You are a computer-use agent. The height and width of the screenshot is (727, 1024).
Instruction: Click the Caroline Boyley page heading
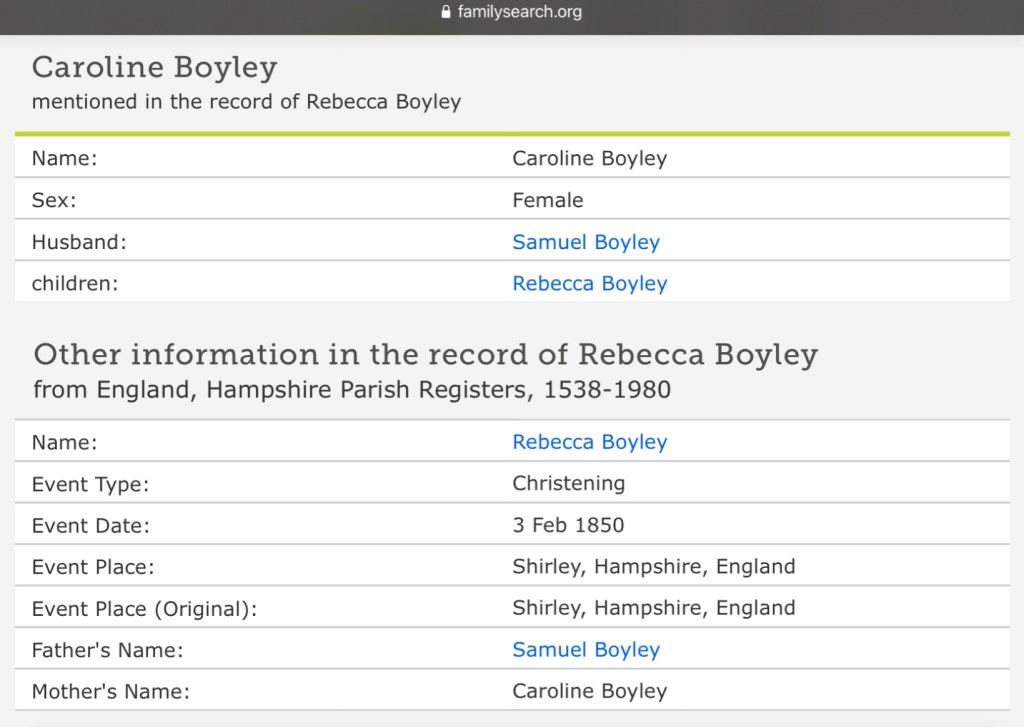pos(155,67)
